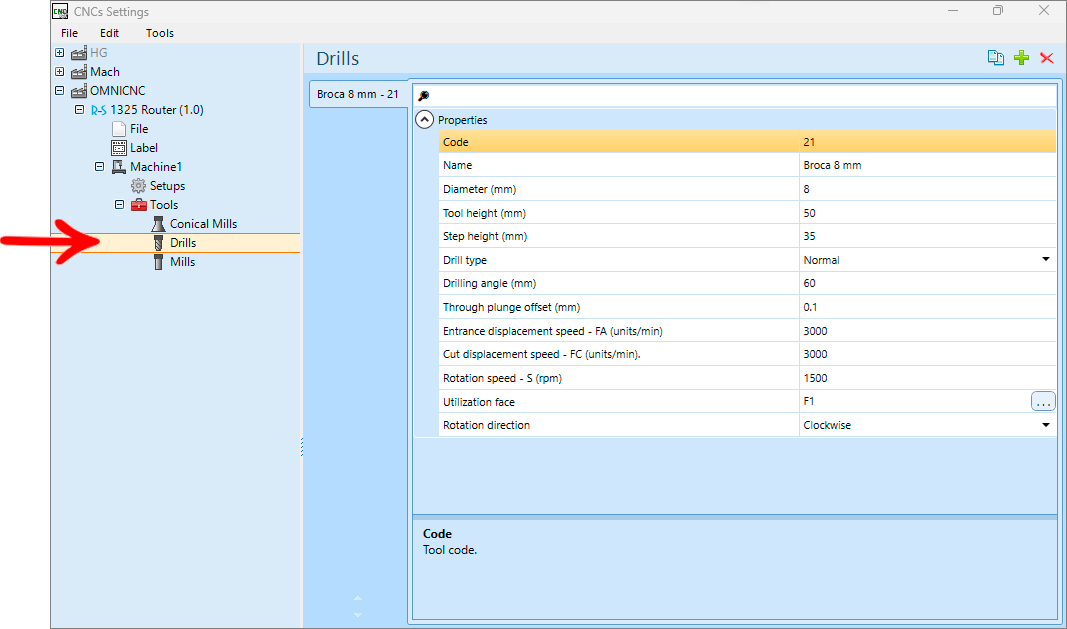
Task: Select Setups in the tree
Action: (167, 186)
